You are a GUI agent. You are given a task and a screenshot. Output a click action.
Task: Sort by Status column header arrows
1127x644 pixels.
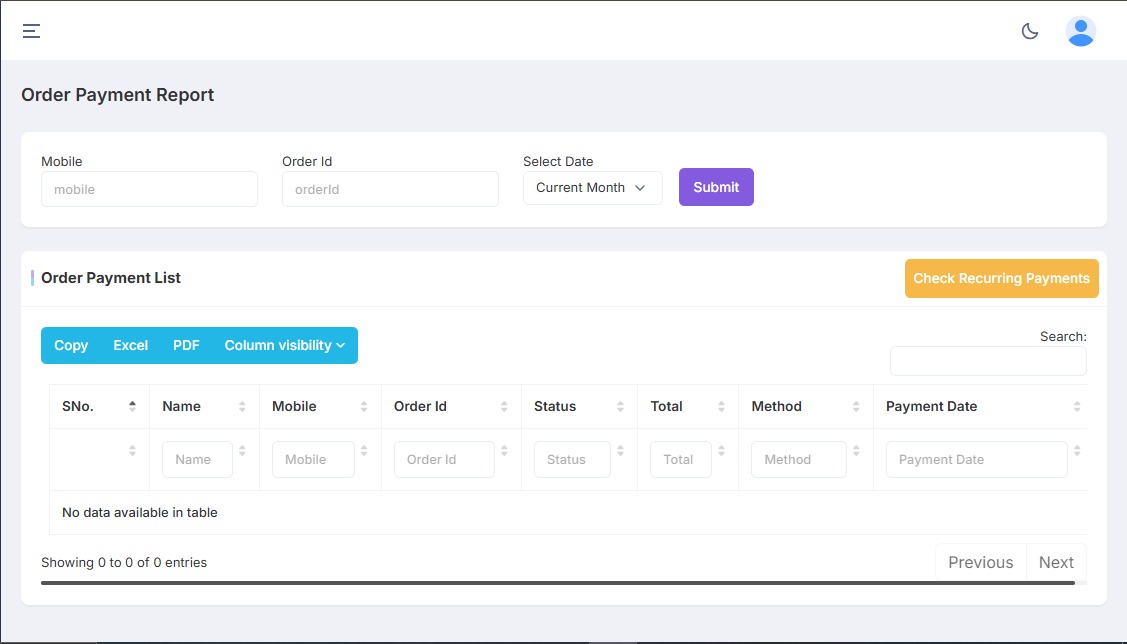tap(620, 406)
